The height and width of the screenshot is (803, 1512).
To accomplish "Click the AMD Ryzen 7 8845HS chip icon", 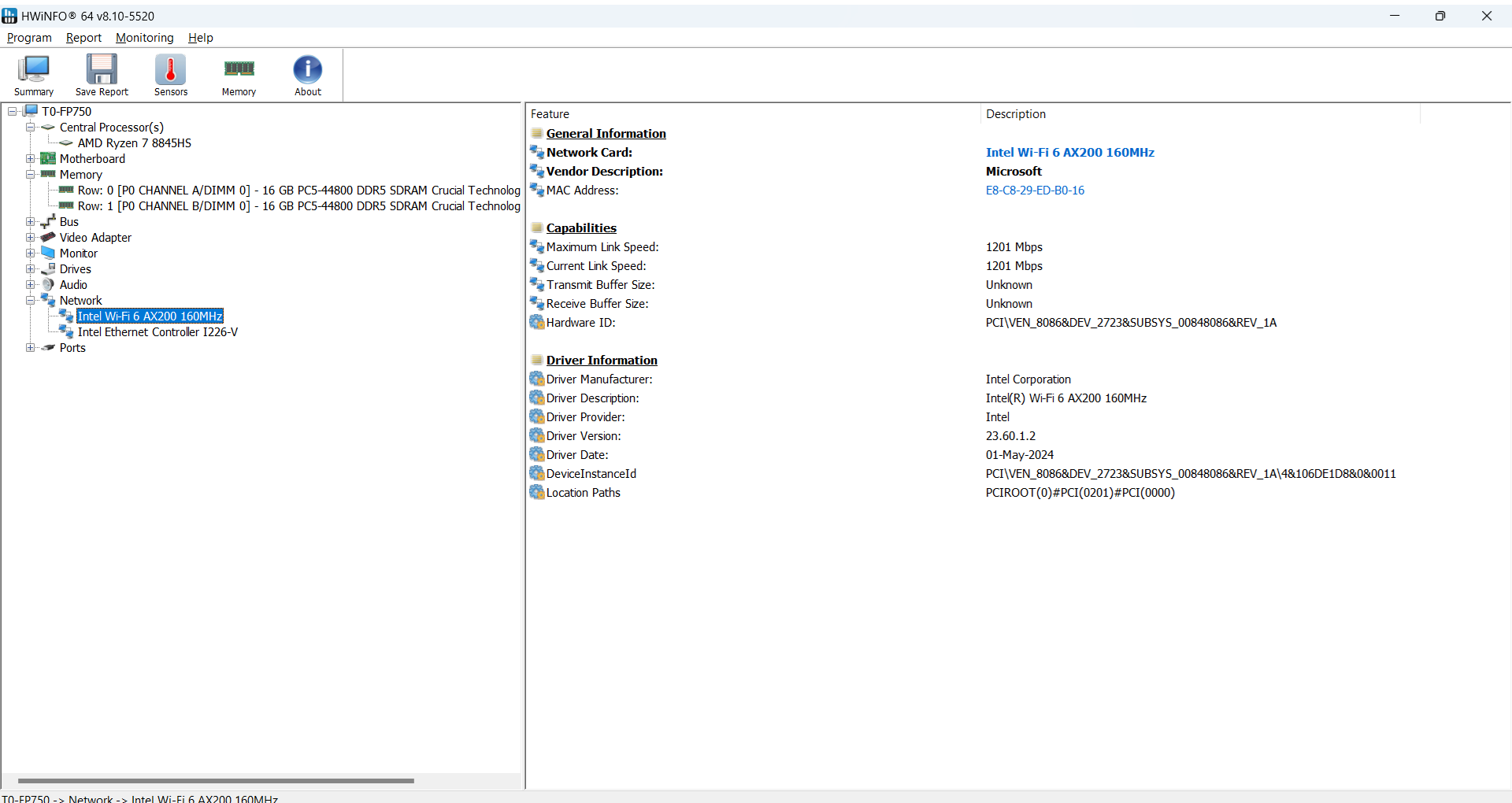I will coord(66,142).
